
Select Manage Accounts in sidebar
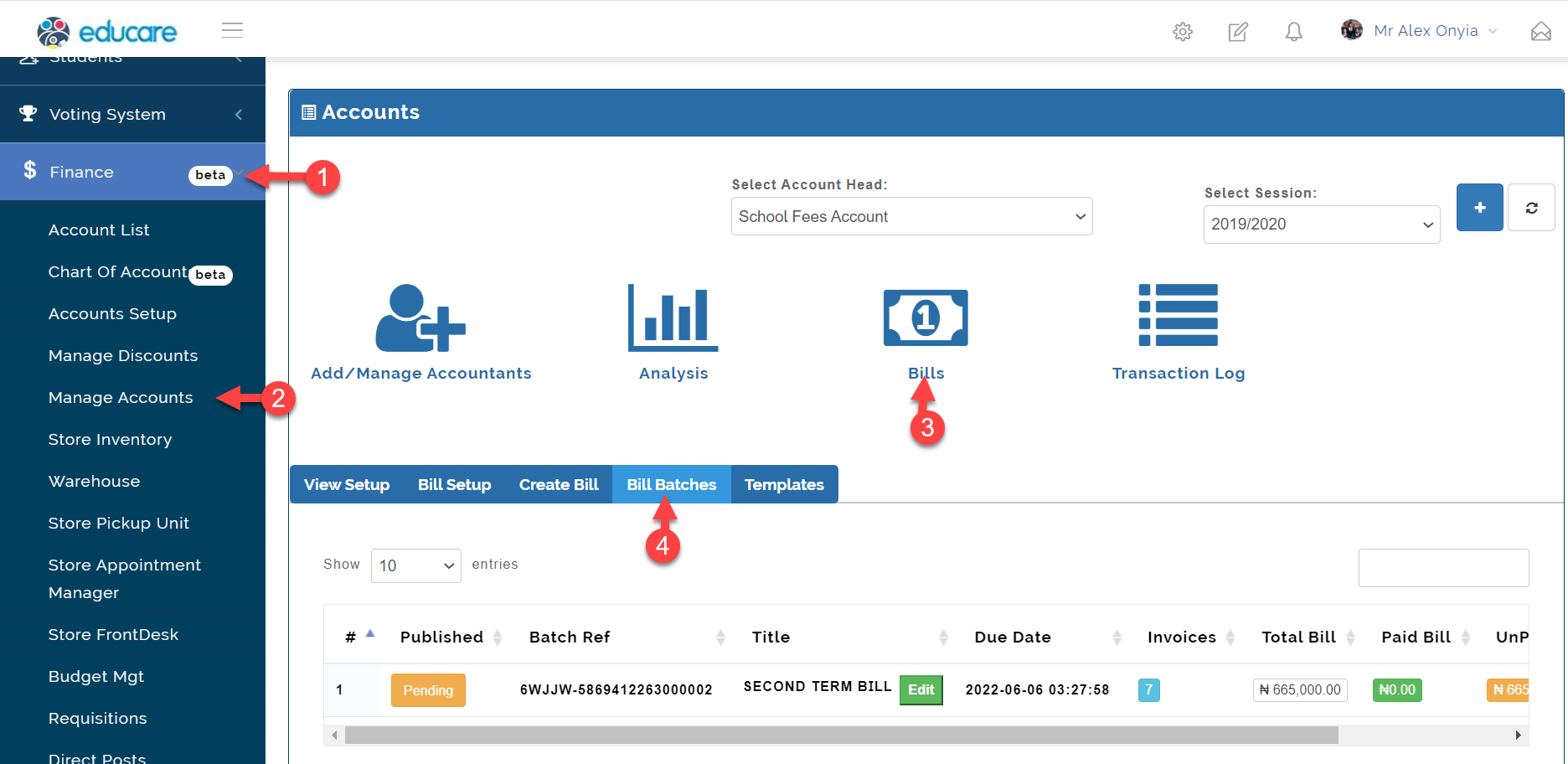pos(121,397)
